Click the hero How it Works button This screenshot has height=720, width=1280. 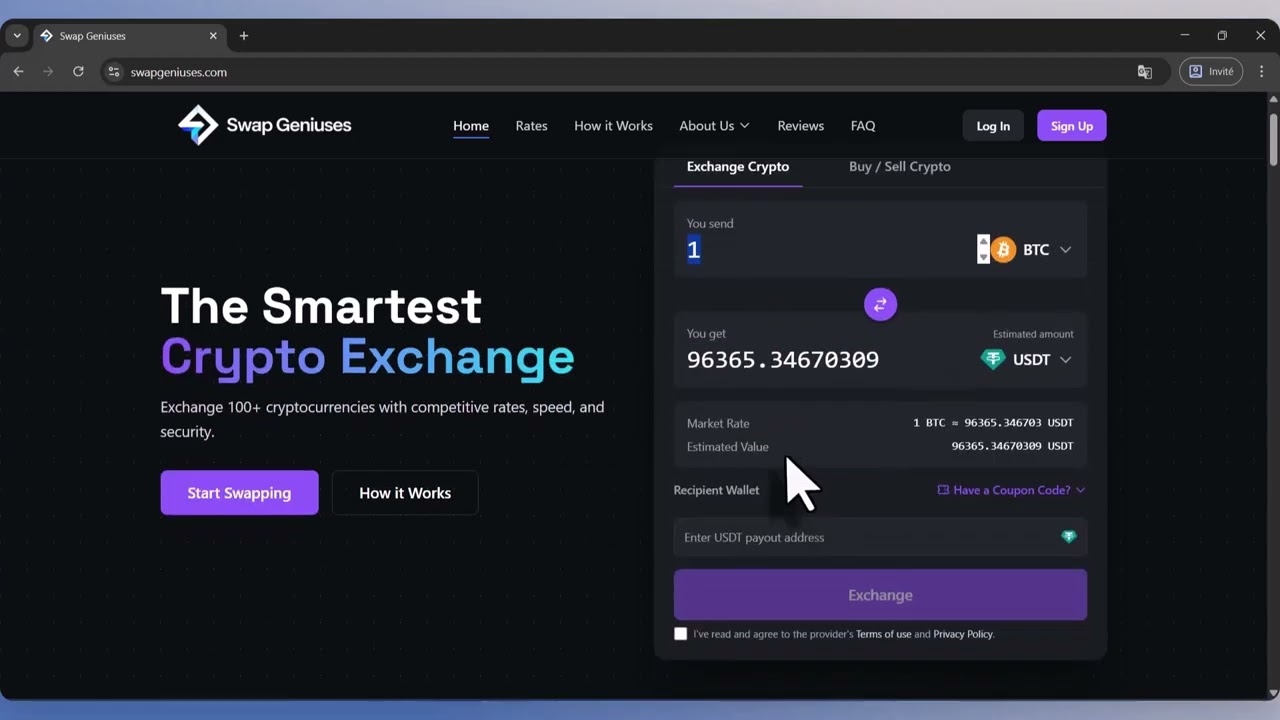tap(405, 493)
